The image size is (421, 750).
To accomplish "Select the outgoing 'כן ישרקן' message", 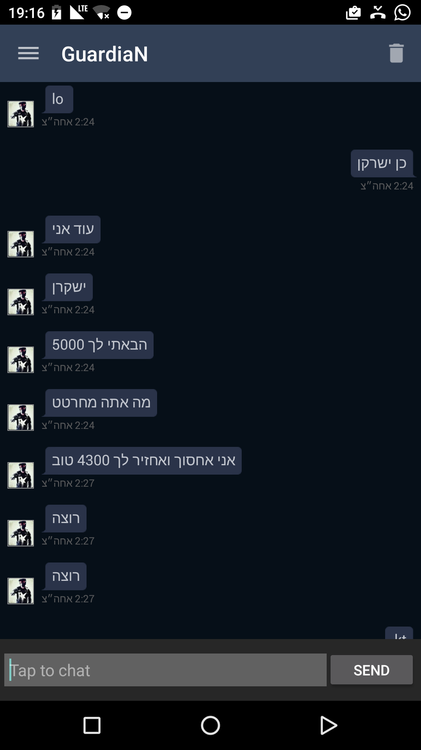I will click(382, 164).
